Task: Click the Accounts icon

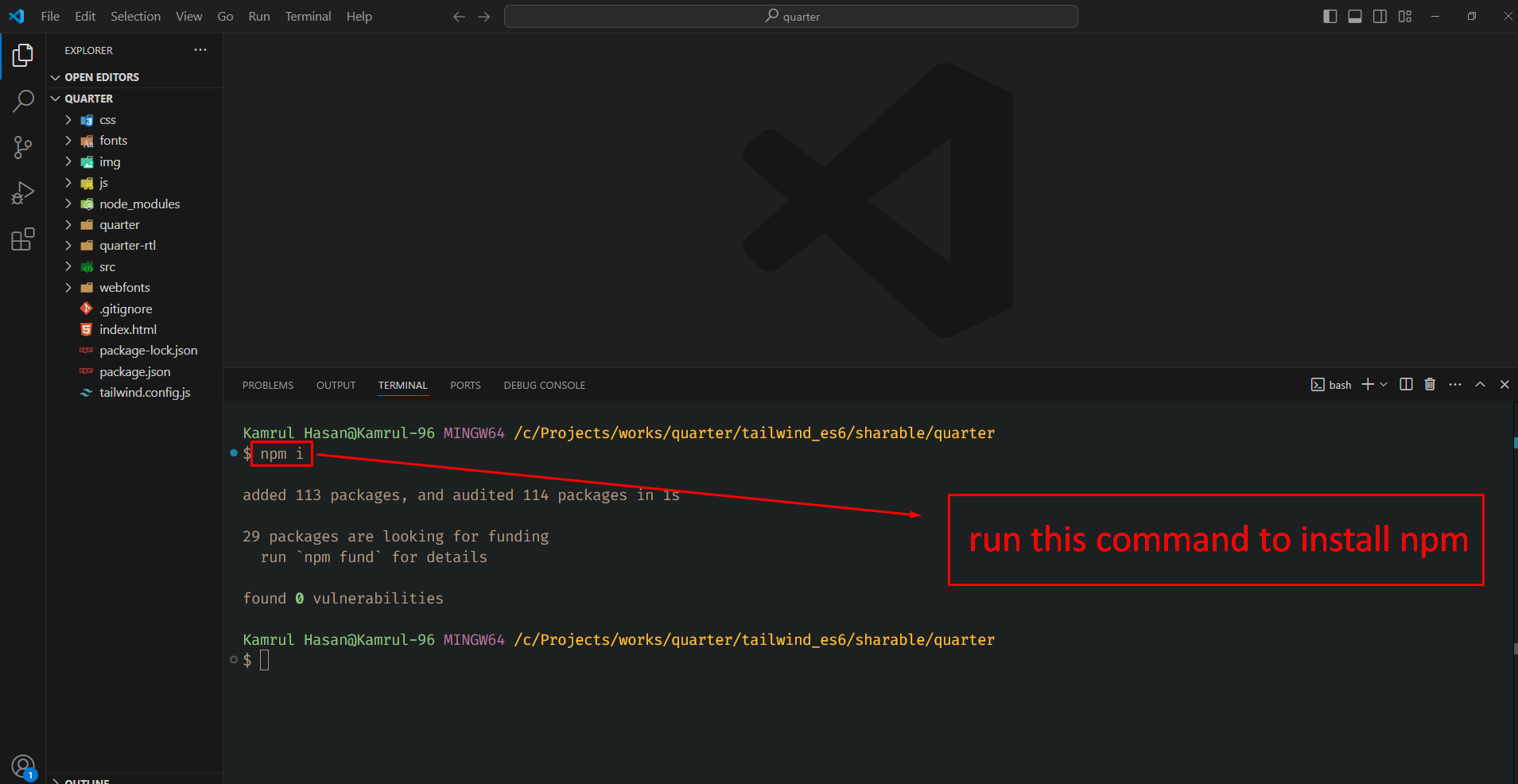Action: (x=23, y=767)
